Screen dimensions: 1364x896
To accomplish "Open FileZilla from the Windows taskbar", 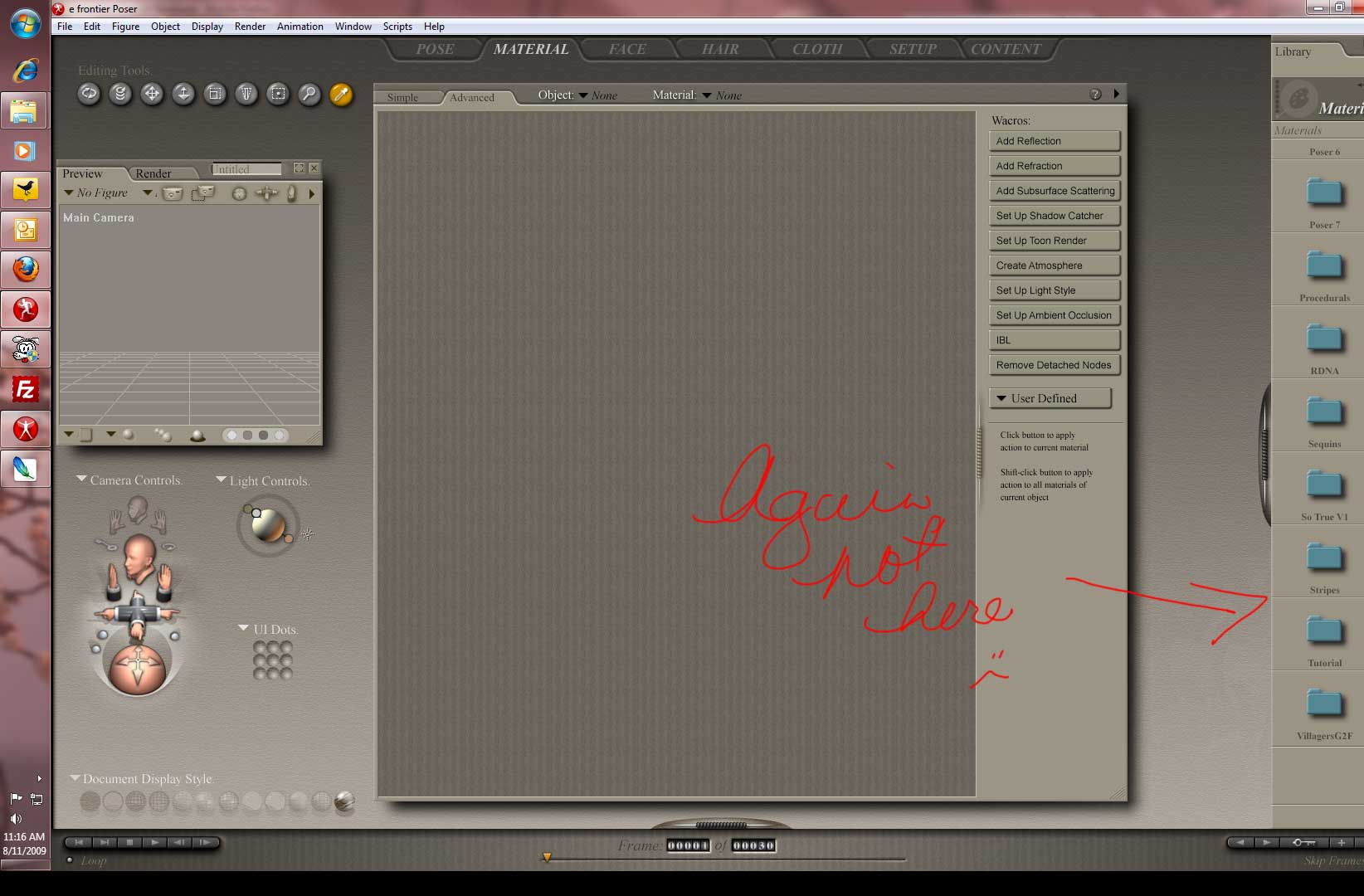I will click(26, 388).
